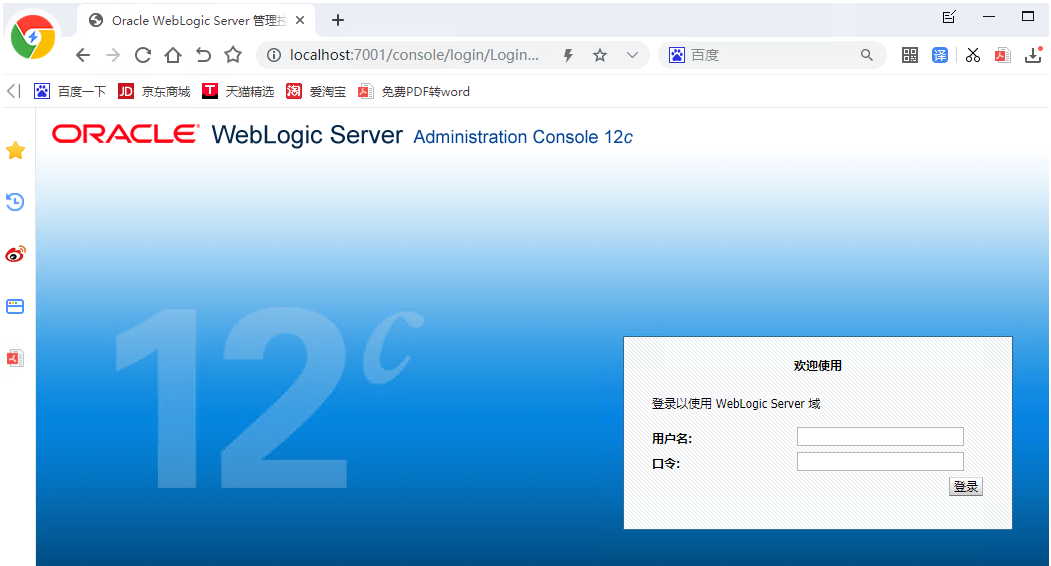
Task: Go back with the browser back arrow
Action: (82, 55)
